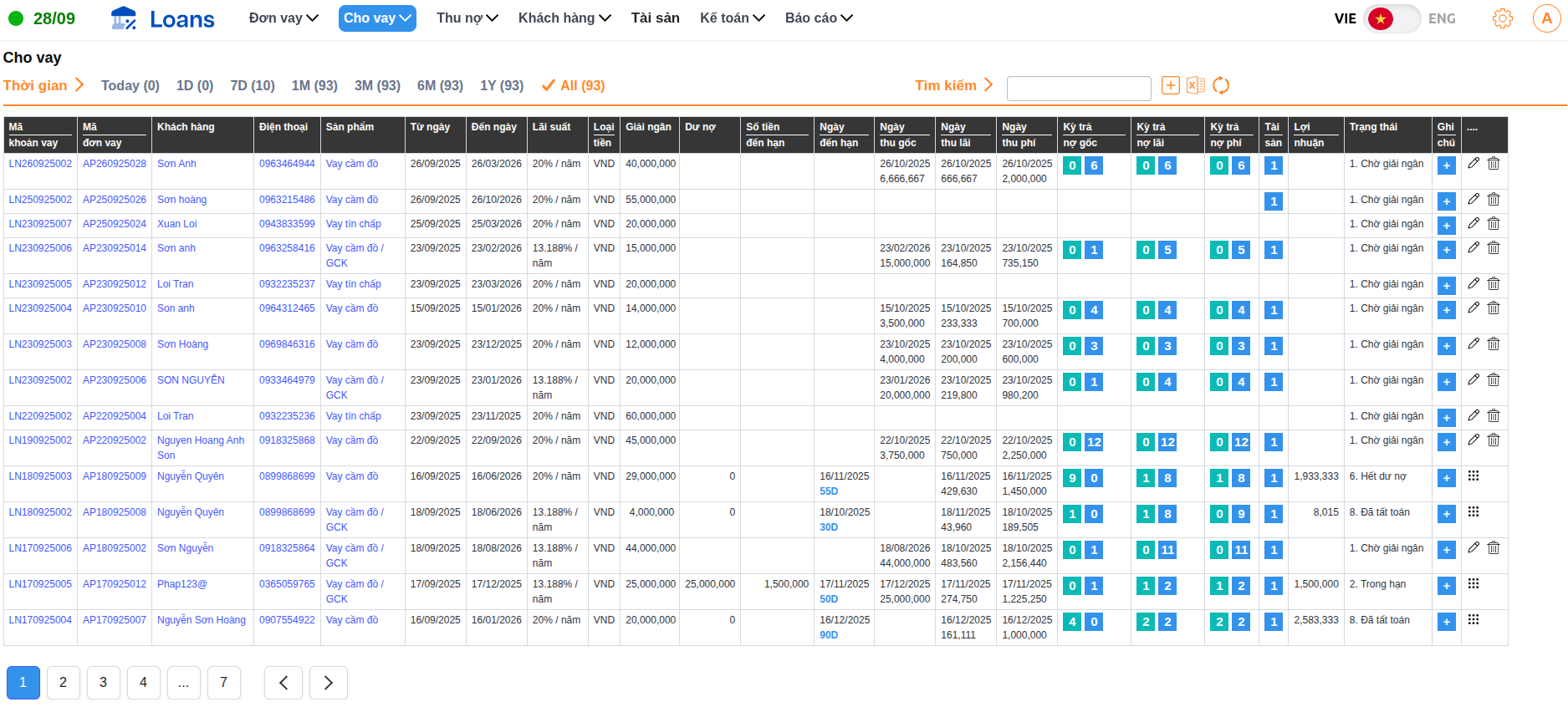This screenshot has width=1568, height=707.
Task: Open the settings gear icon
Action: [x=1503, y=18]
